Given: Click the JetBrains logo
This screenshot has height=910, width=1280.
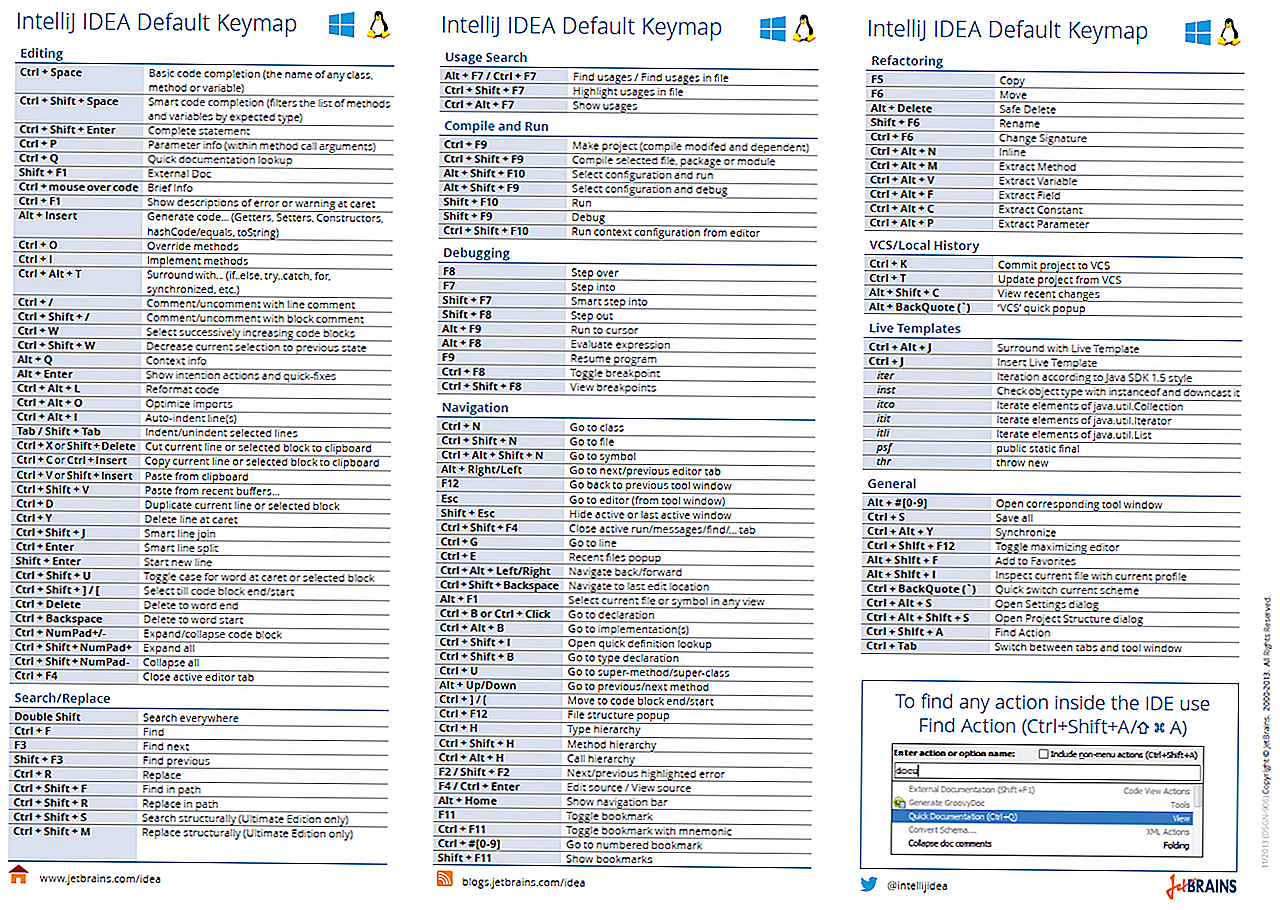Looking at the screenshot, I should 1200,885.
